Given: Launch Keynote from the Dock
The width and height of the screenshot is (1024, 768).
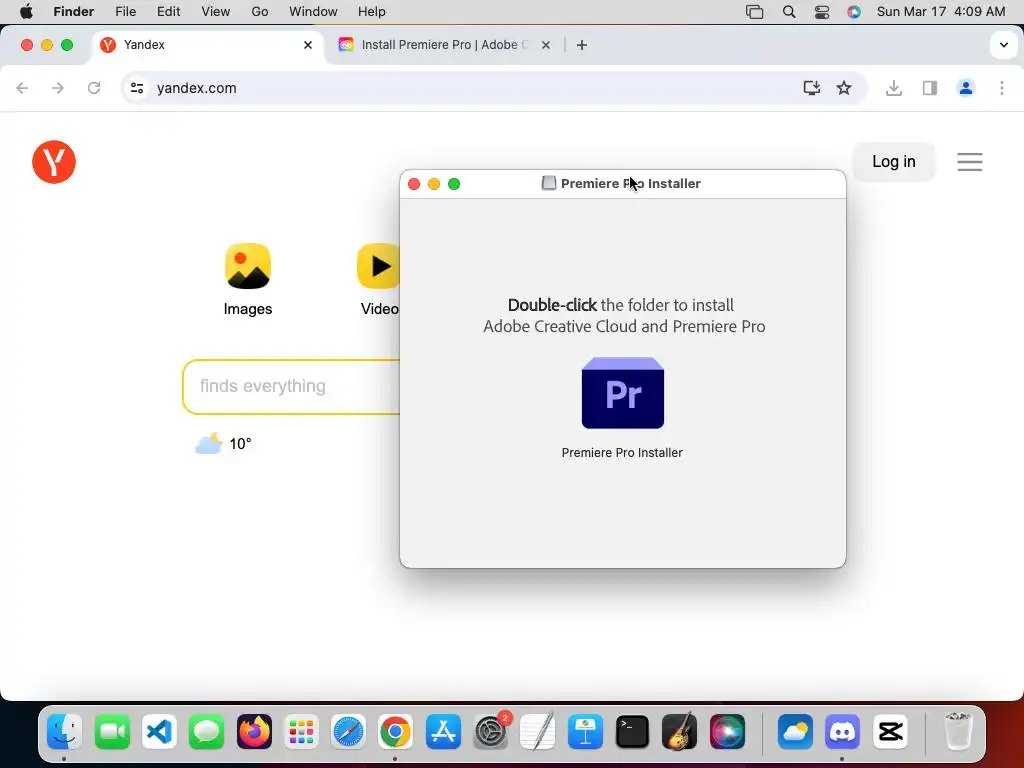Looking at the screenshot, I should tap(585, 731).
